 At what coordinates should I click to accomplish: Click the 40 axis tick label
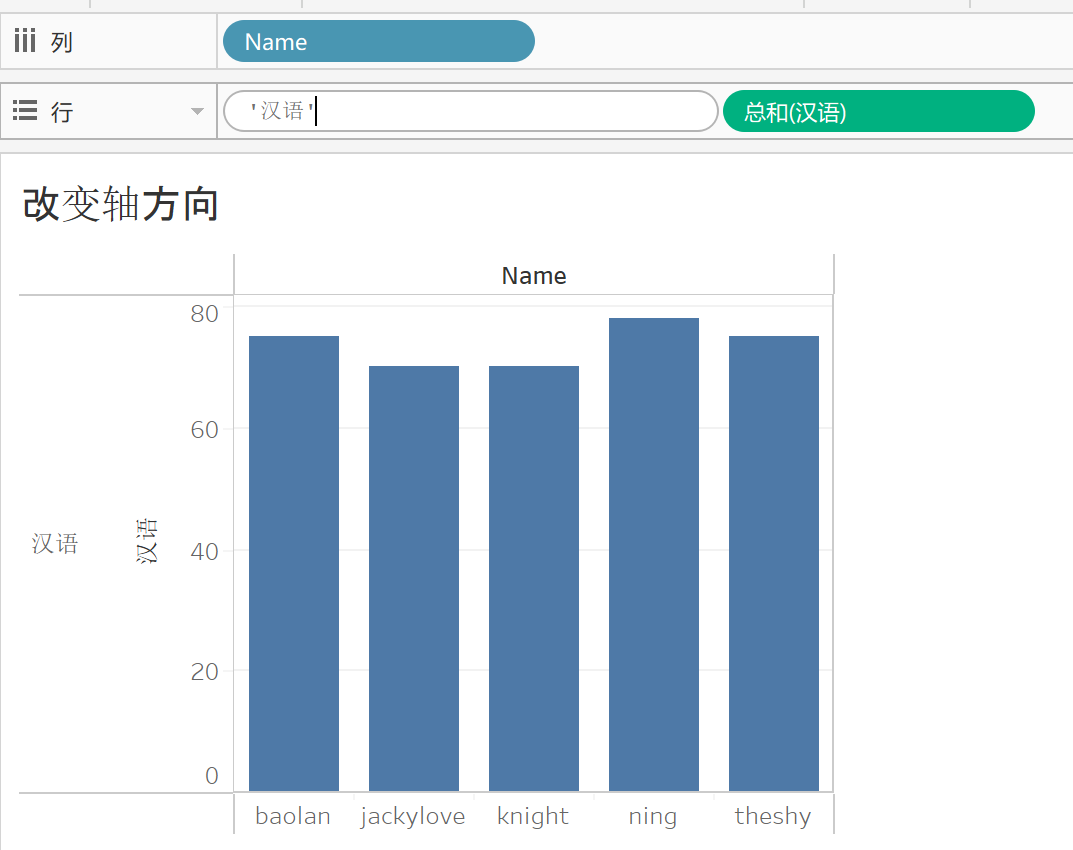click(205, 552)
